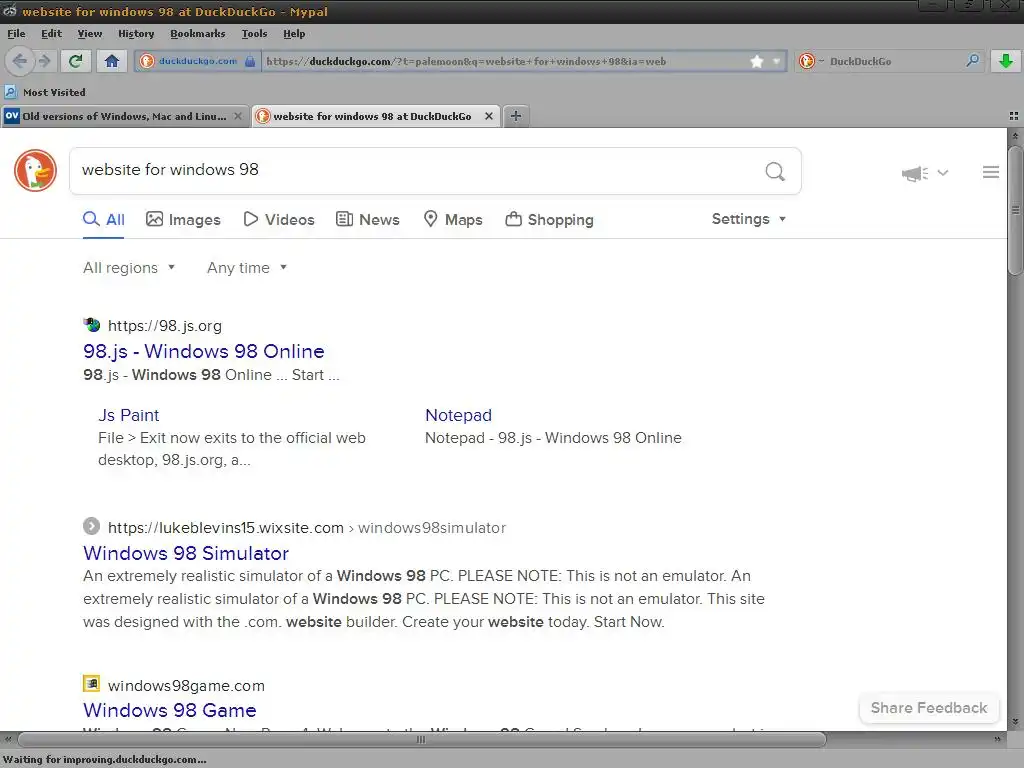Click the scroll right arrow
Image resolution: width=1024 pixels, height=768 pixels.
click(x=997, y=739)
